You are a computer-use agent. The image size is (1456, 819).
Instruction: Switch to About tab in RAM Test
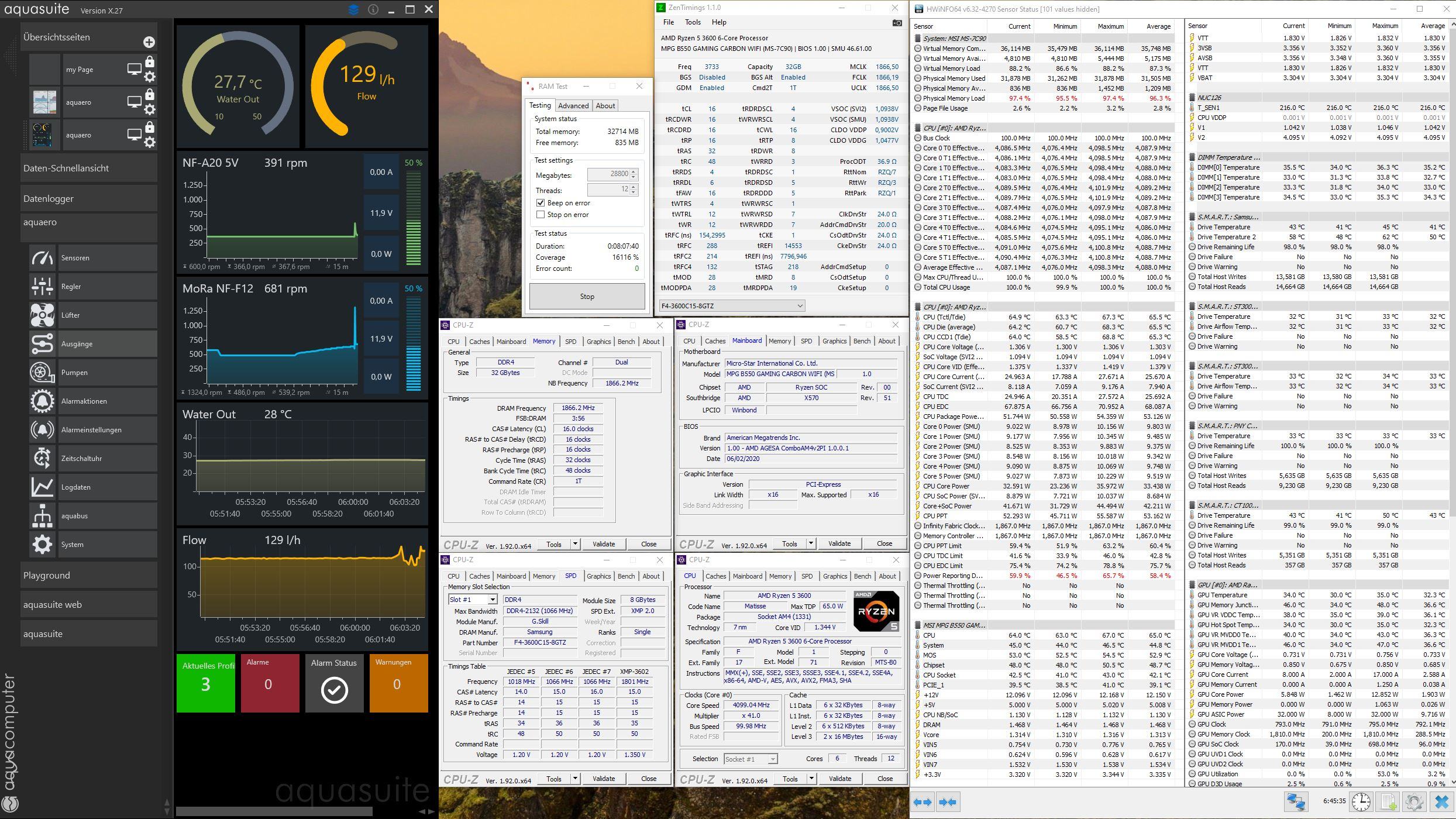click(x=605, y=106)
